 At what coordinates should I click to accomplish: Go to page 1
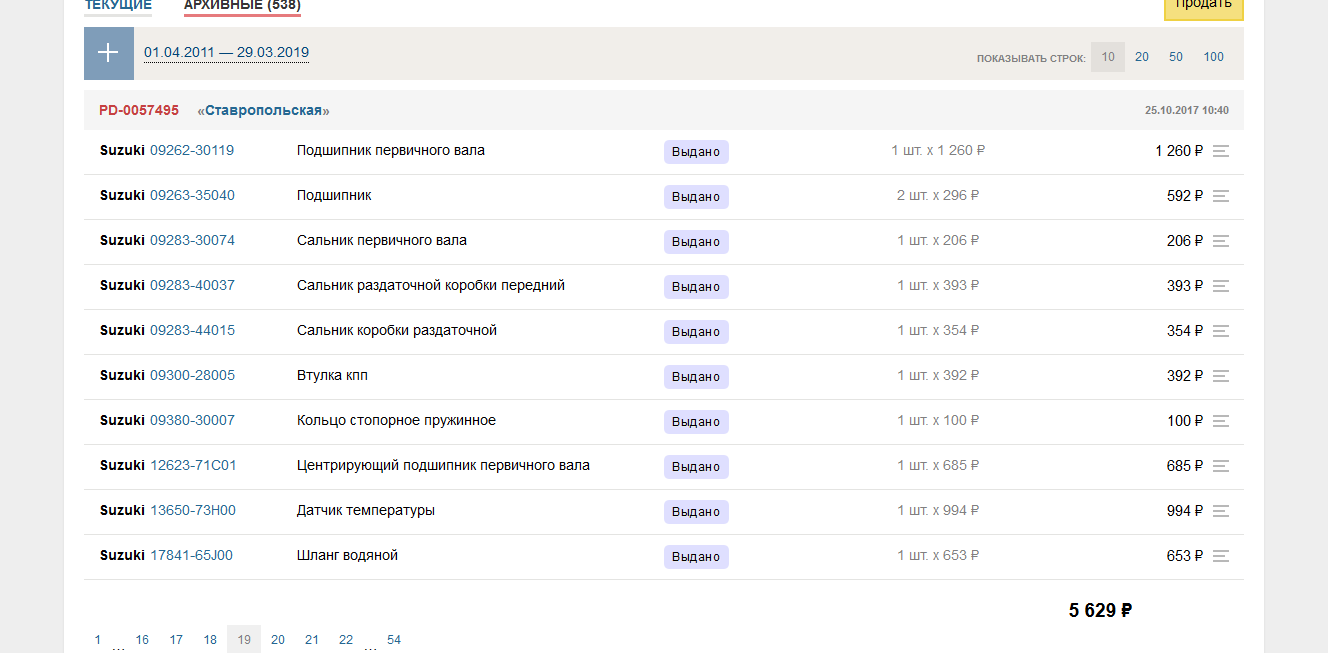[x=98, y=640]
